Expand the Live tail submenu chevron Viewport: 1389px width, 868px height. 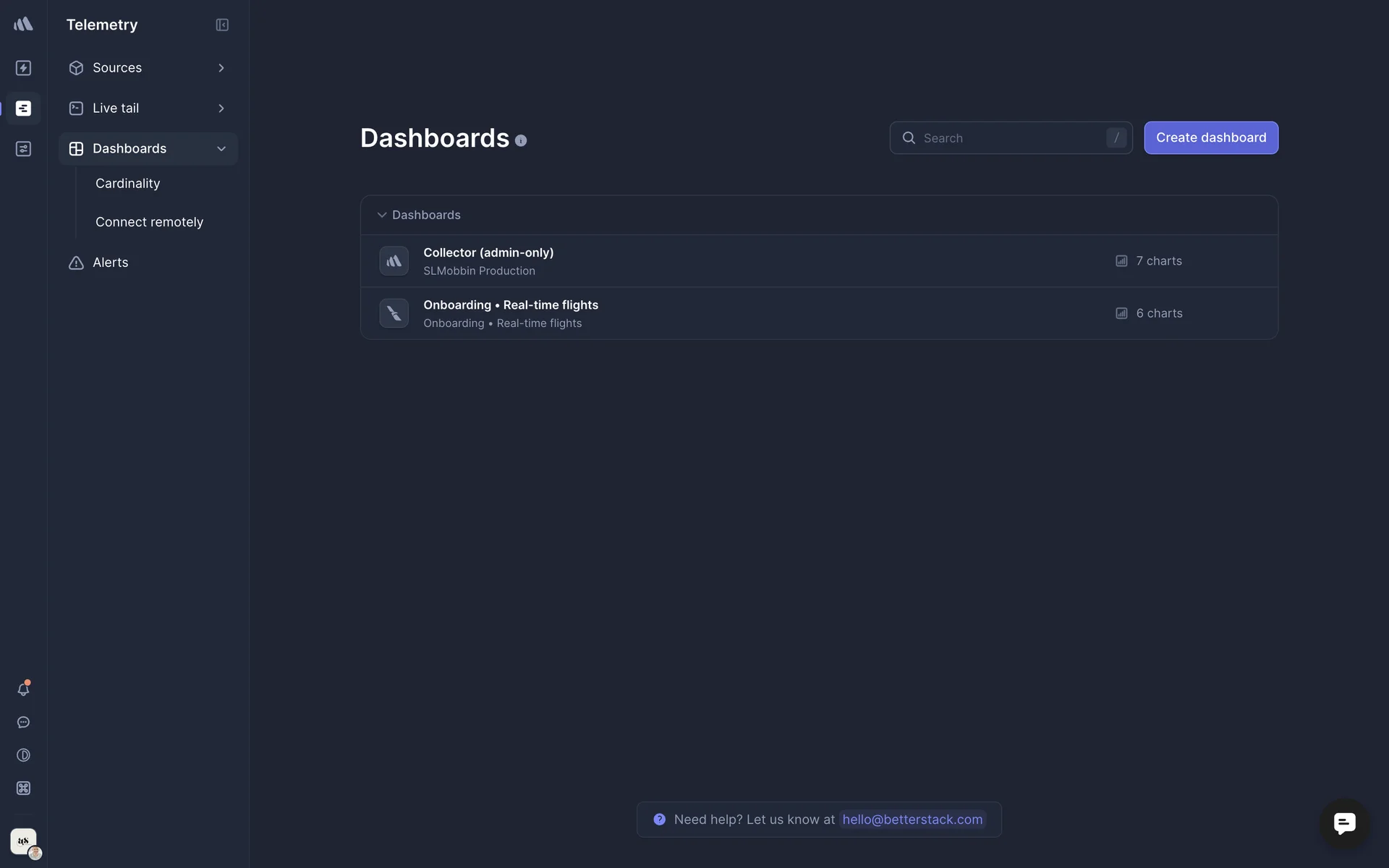tap(221, 109)
